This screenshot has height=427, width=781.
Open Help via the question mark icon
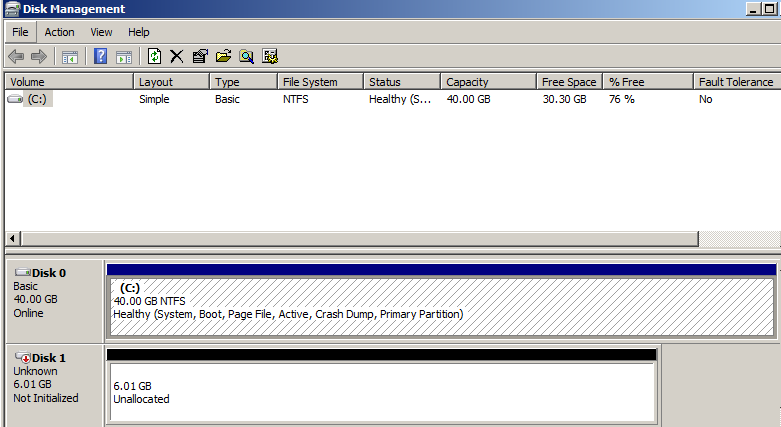click(x=101, y=56)
